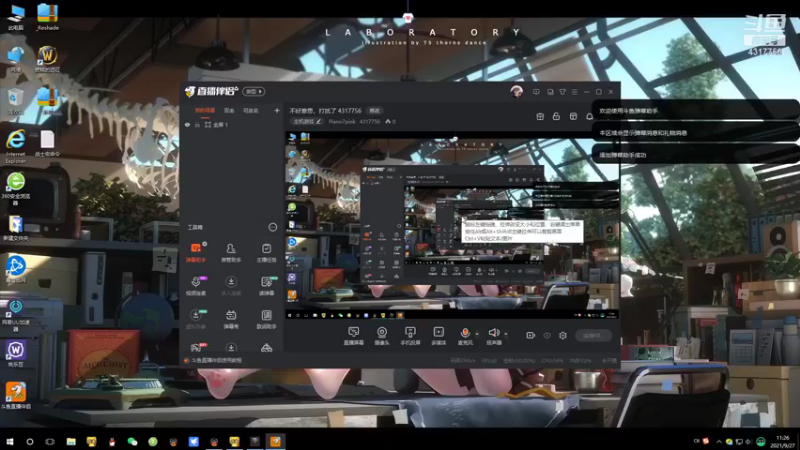Click the pill-shaped mode button beside the logo
Viewport: 800px width, 450px height.
click(254, 91)
